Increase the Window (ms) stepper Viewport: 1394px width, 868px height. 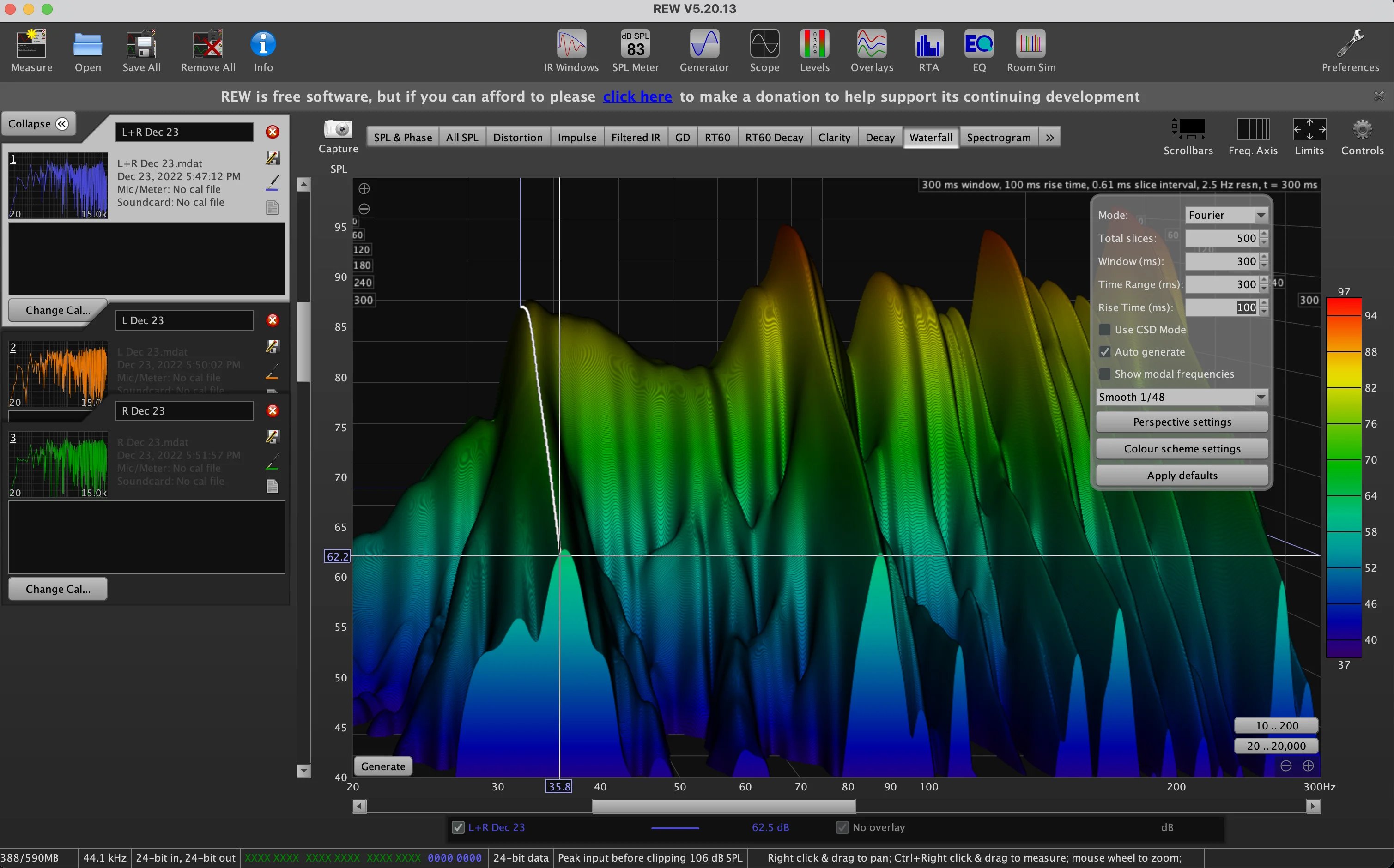coord(1264,257)
